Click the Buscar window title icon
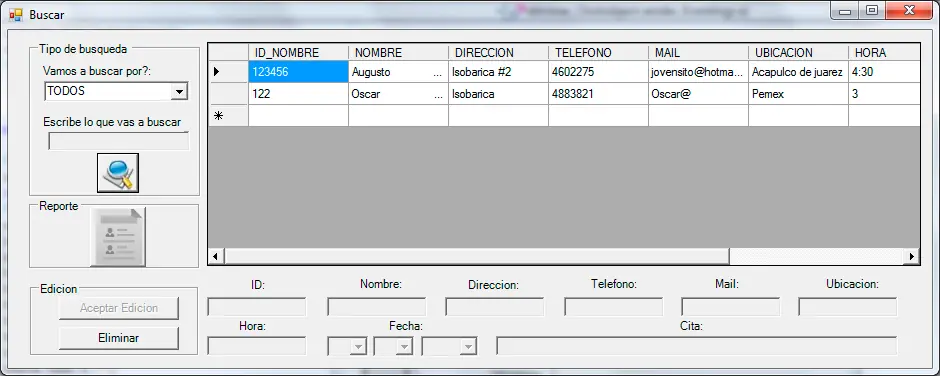 pos(16,14)
